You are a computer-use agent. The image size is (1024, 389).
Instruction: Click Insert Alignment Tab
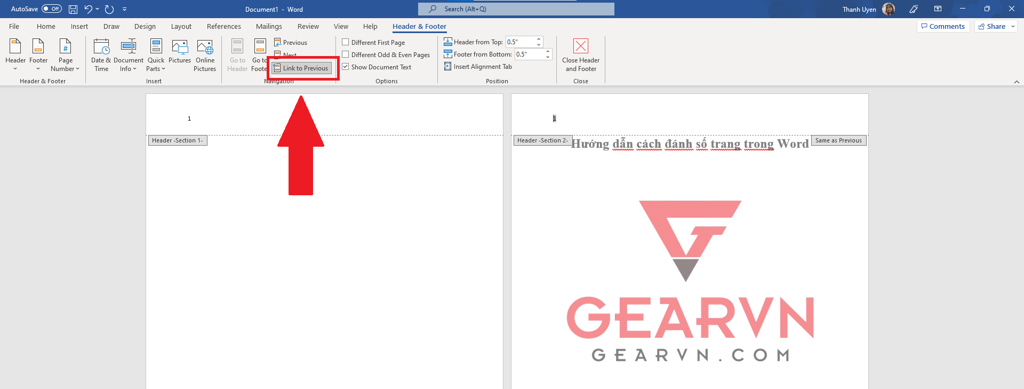pos(477,67)
